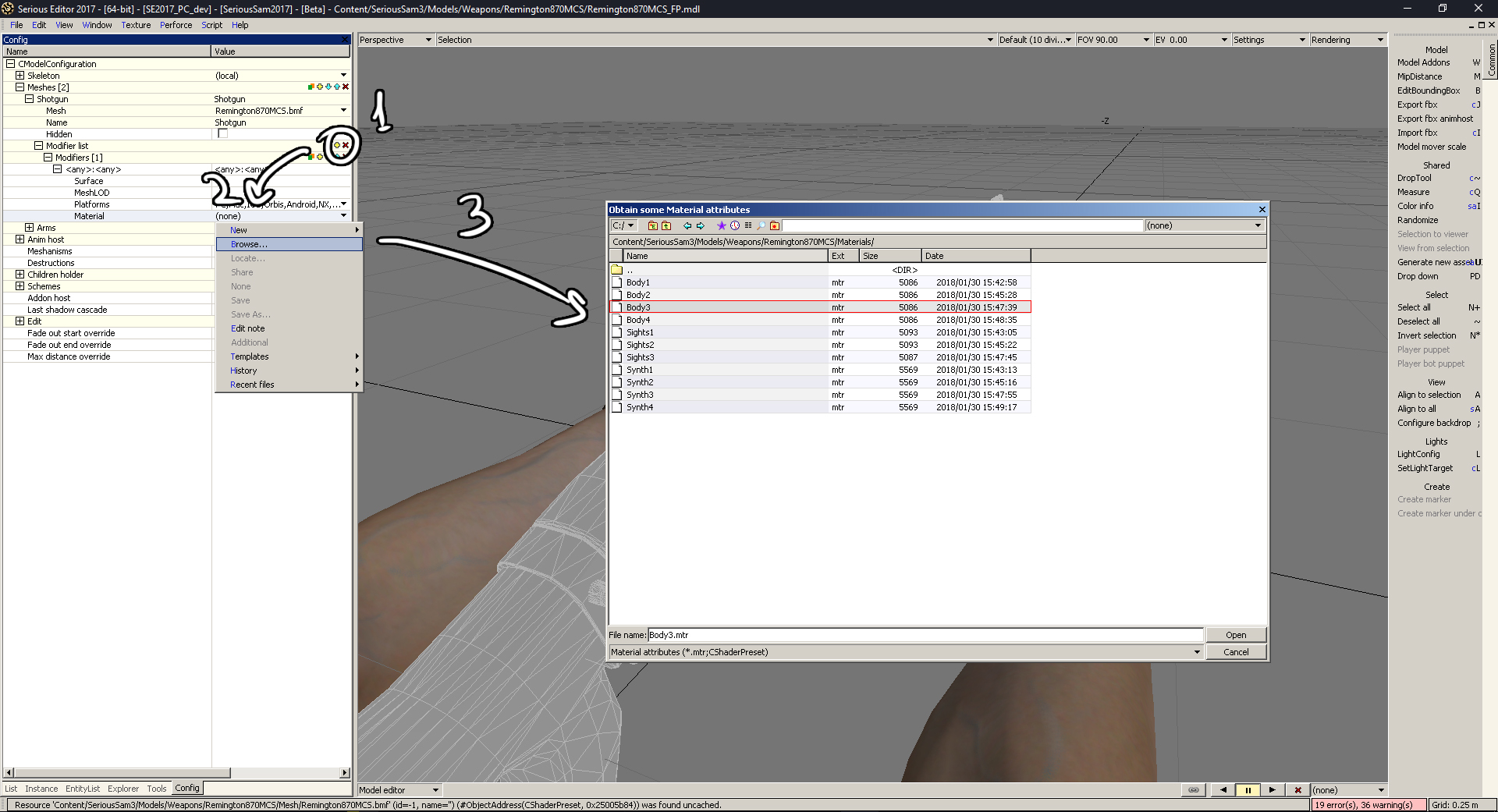This screenshot has width=1498, height=812.
Task: Open the Rendering dropdown in the viewport bar
Action: click(1347, 40)
